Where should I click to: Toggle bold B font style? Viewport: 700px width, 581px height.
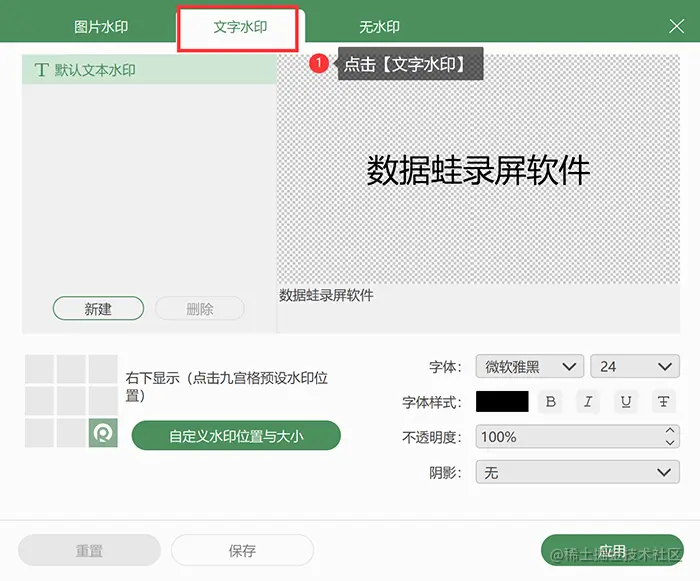click(x=551, y=401)
